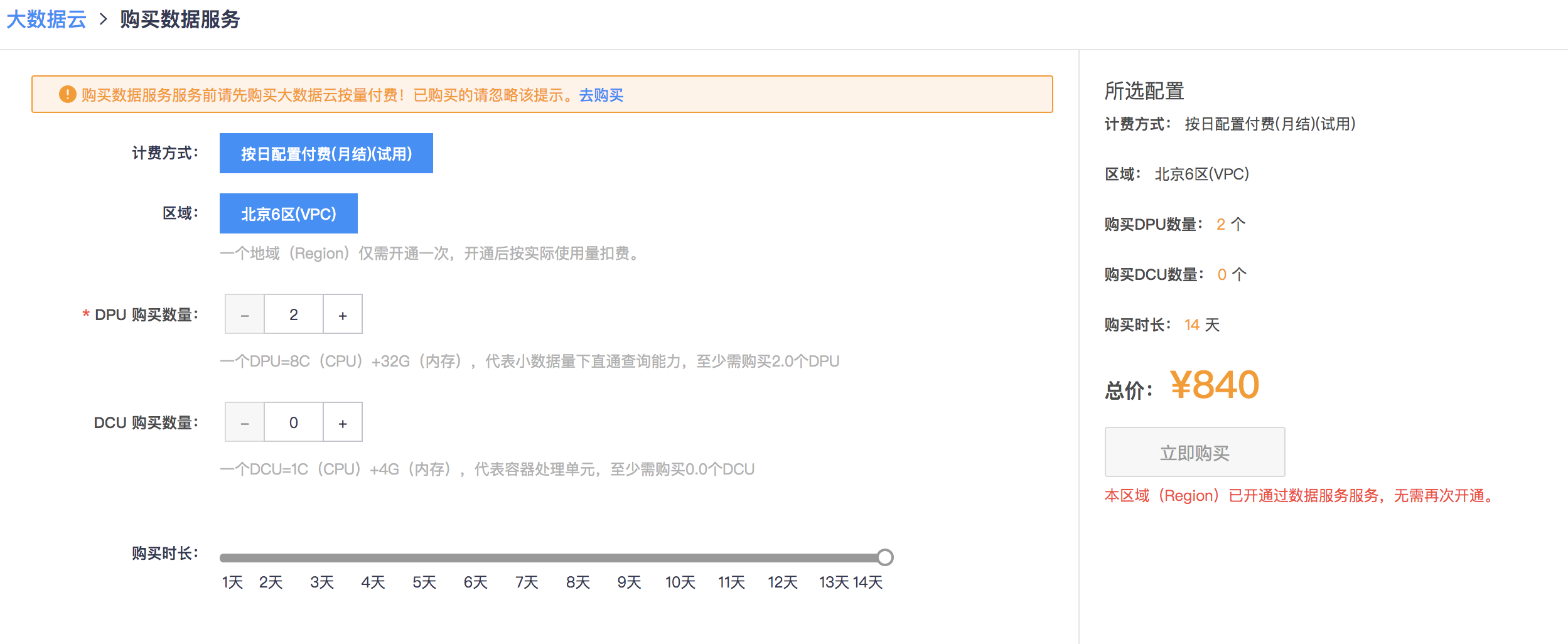Increase DCU 购买数量 with plus button
The width and height of the screenshot is (1568, 644).
[343, 422]
